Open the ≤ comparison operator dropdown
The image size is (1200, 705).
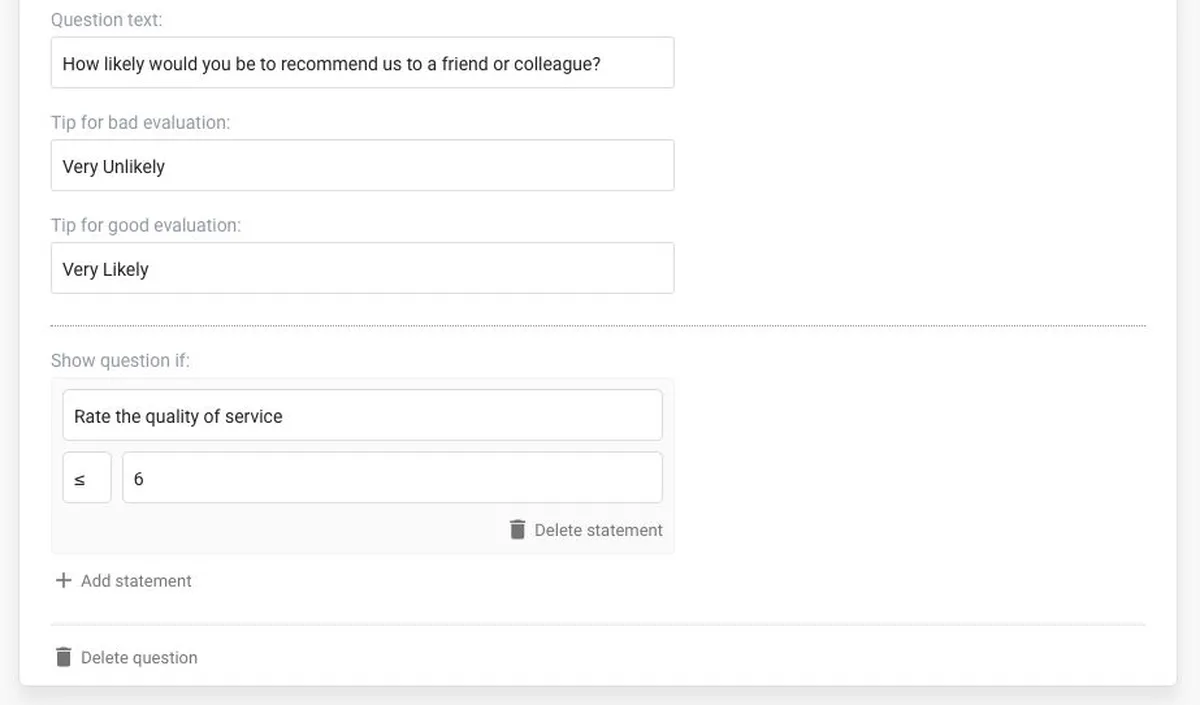click(87, 478)
